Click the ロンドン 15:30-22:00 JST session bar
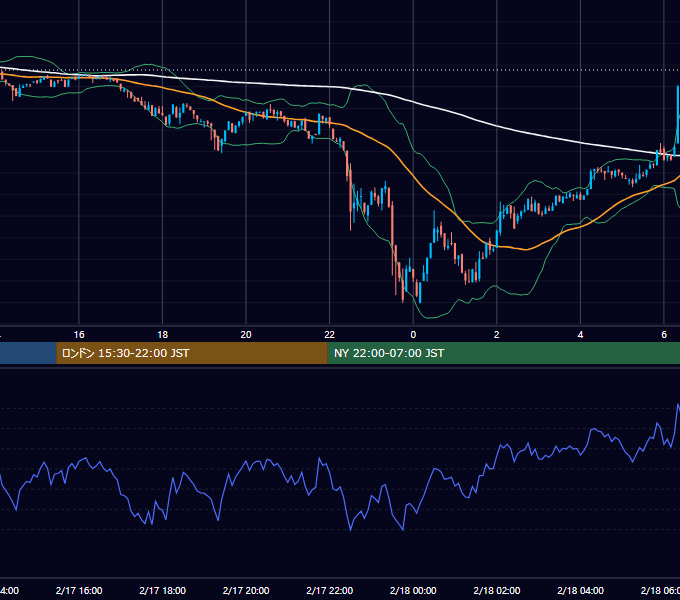 (192, 353)
